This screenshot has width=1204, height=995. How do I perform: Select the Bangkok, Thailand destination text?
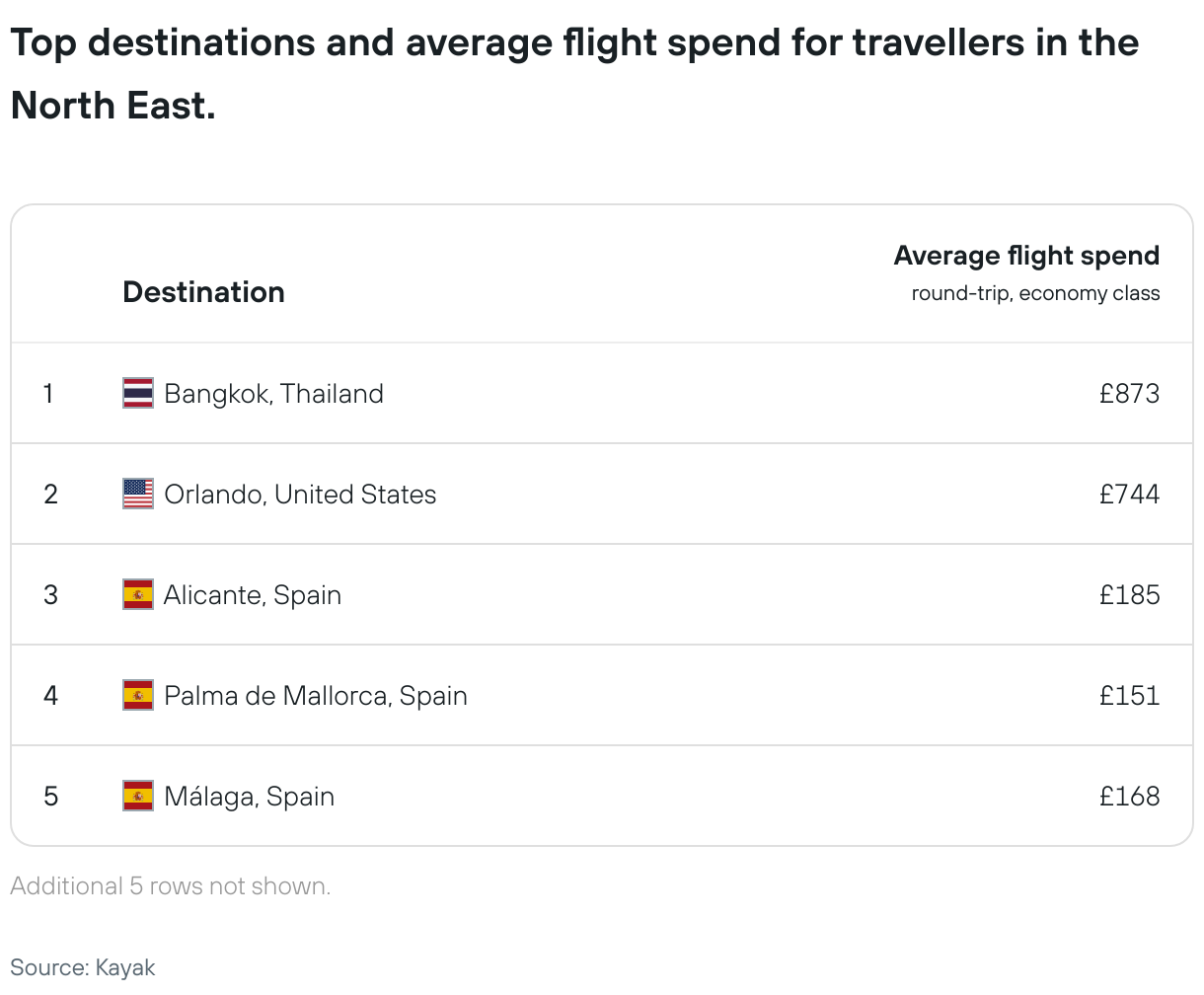[x=273, y=393]
